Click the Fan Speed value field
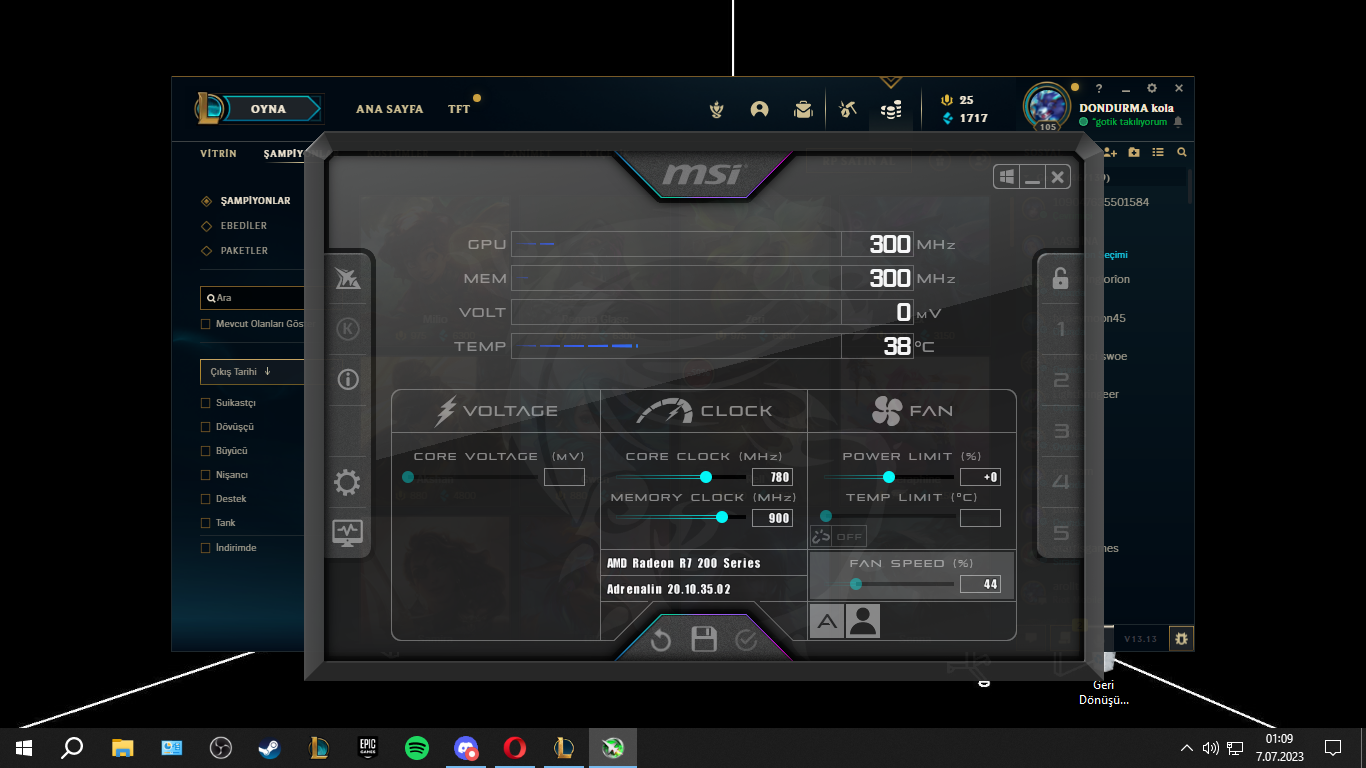The height and width of the screenshot is (768, 1366). tap(980, 584)
